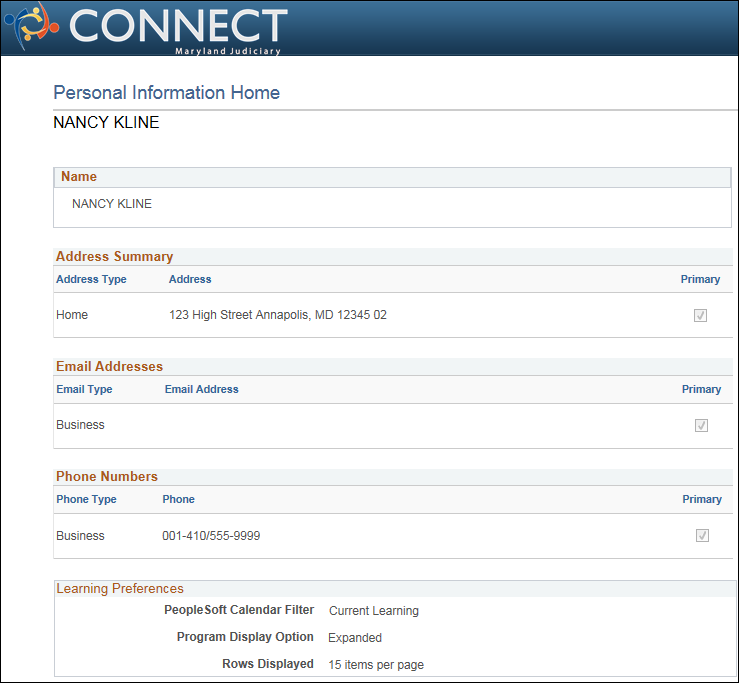Click the Email Addresses section heading
739x683 pixels.
click(109, 366)
